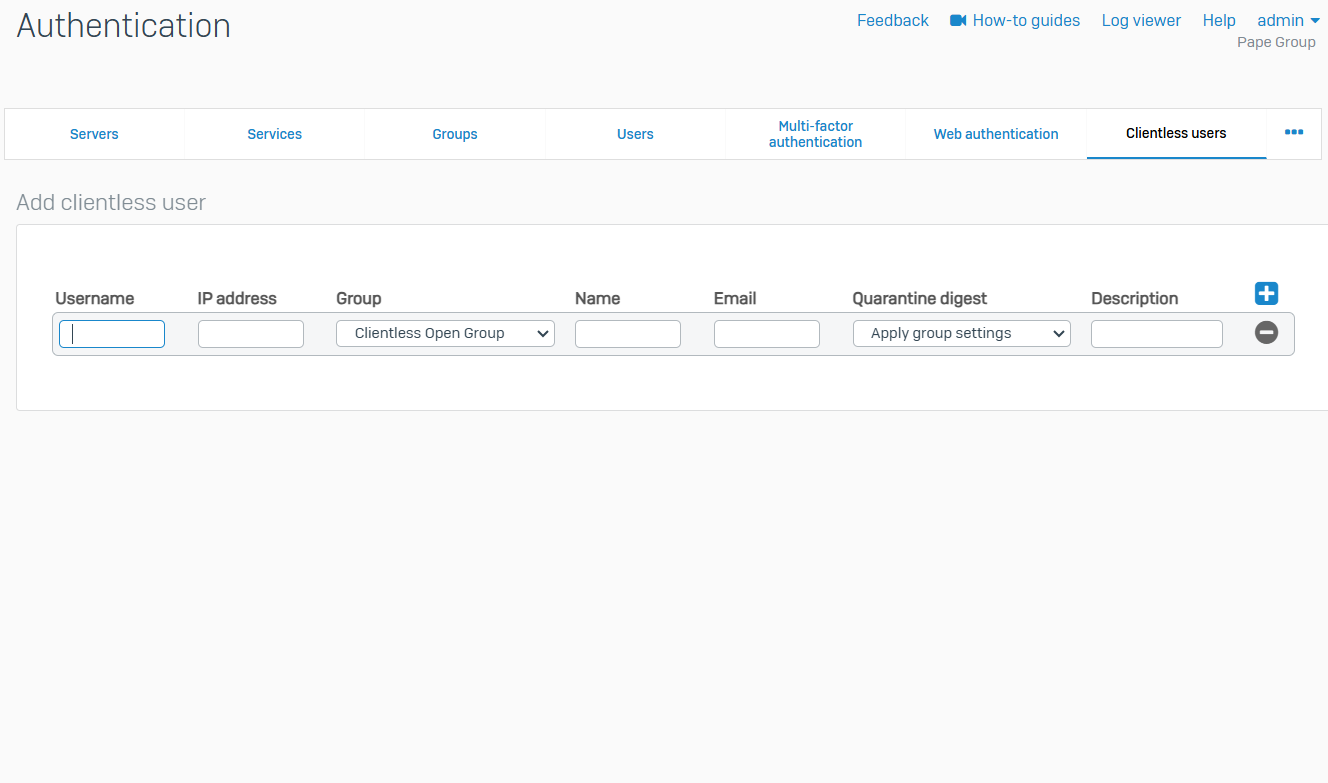Open the Group dropdown
The height and width of the screenshot is (783, 1328).
click(445, 334)
